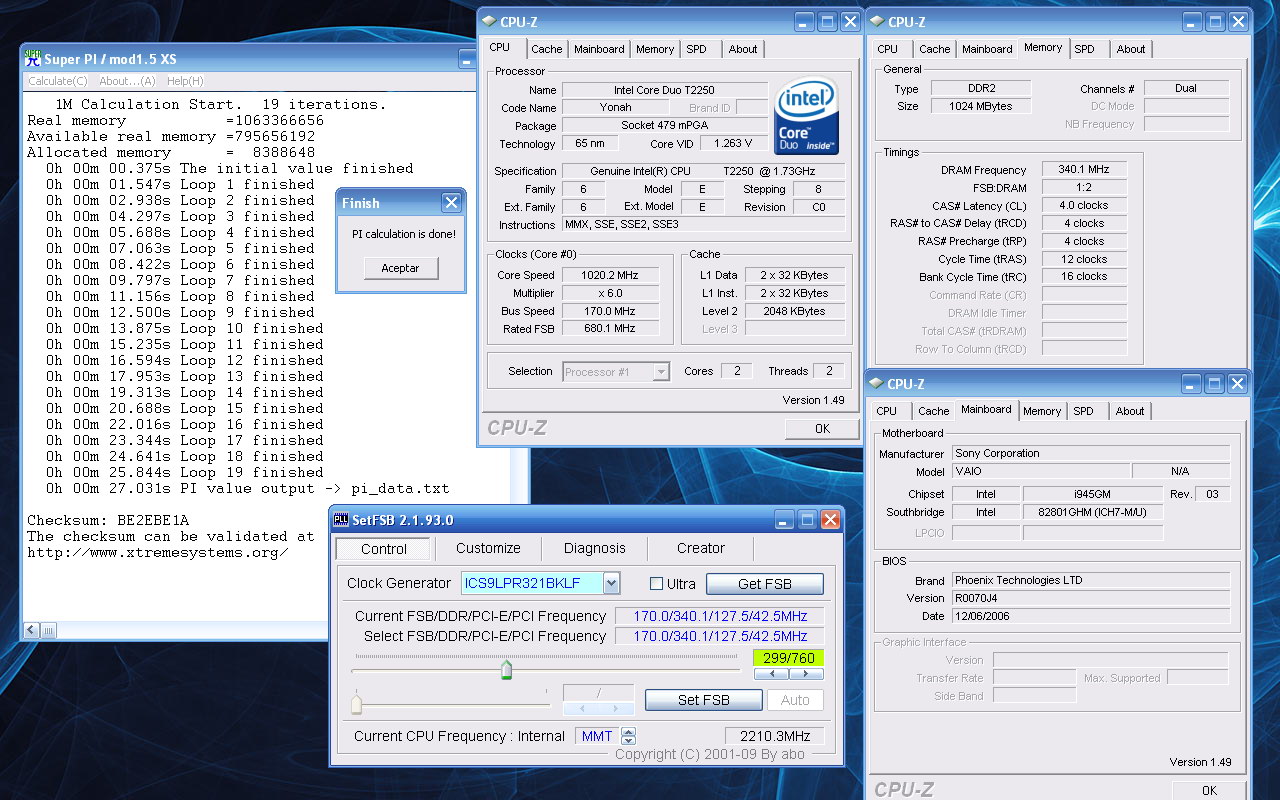Click the Current FSB frequency value field

pyautogui.click(x=720, y=616)
